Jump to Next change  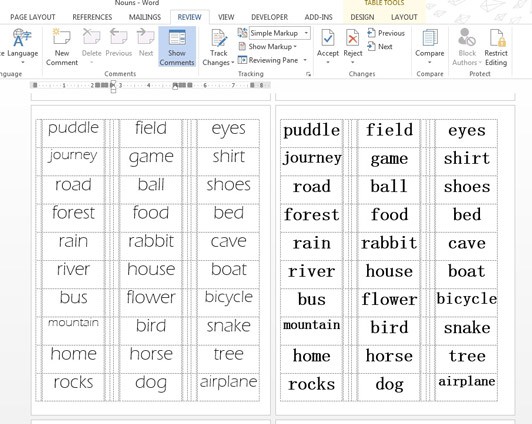coord(380,46)
